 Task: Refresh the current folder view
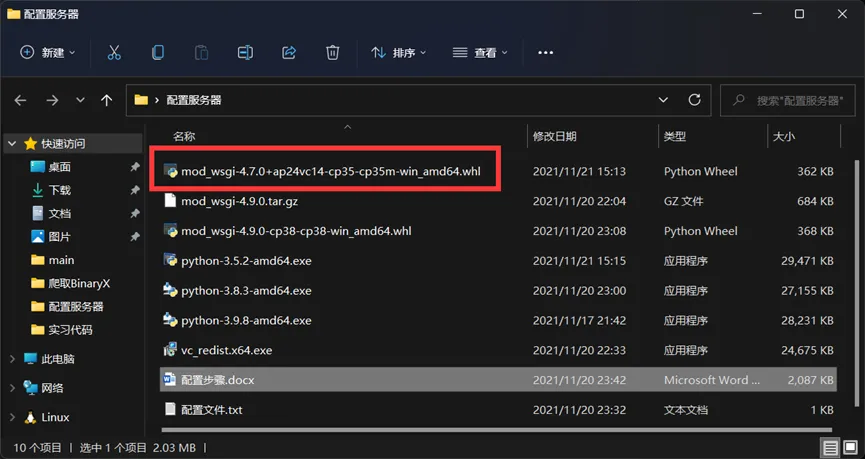coord(695,100)
